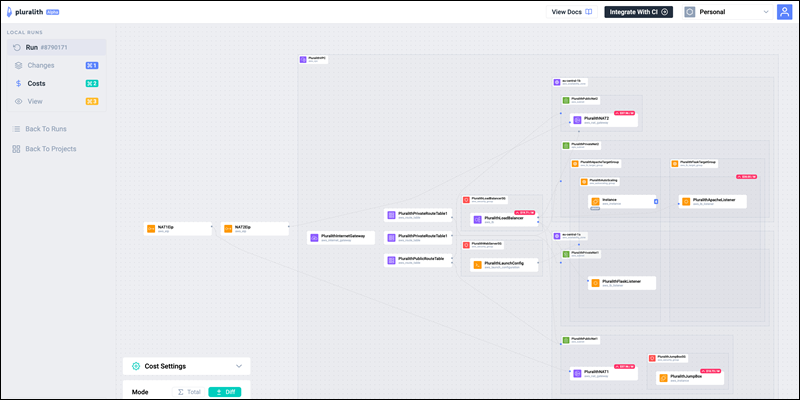Image resolution: width=800 pixels, height=400 pixels.
Task: Click the PluralithVPC group icon
Action: coord(303,60)
